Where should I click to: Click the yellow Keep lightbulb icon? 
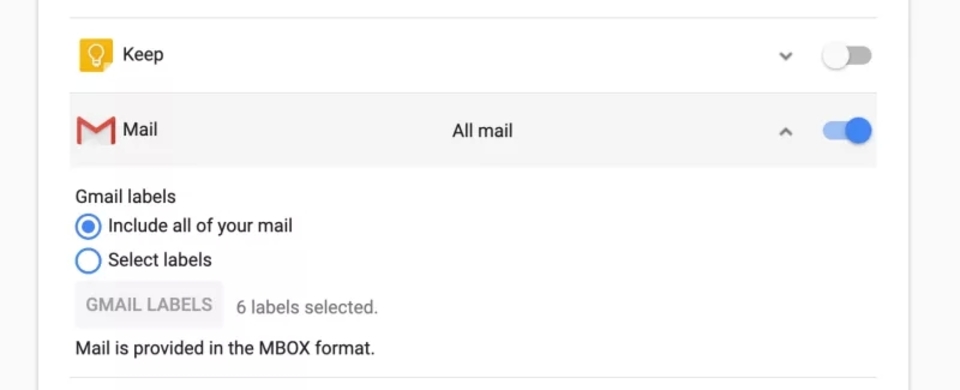(96, 55)
